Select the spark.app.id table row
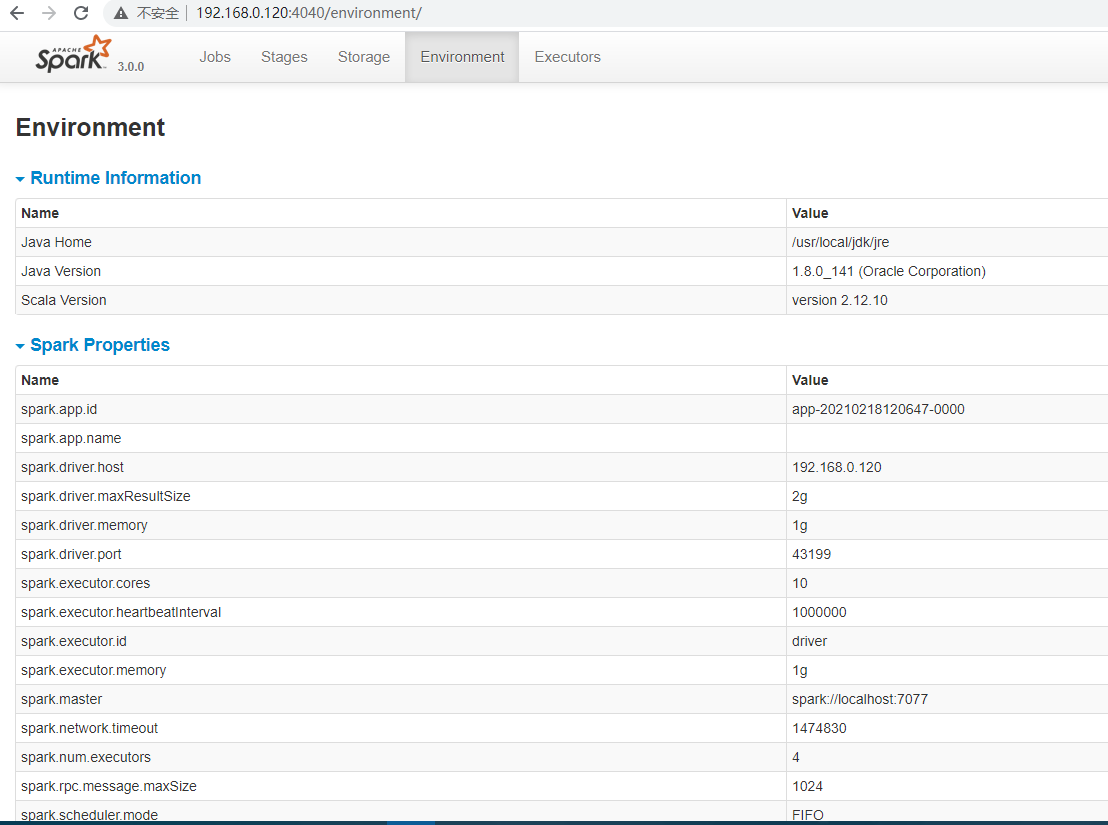 [x=400, y=409]
